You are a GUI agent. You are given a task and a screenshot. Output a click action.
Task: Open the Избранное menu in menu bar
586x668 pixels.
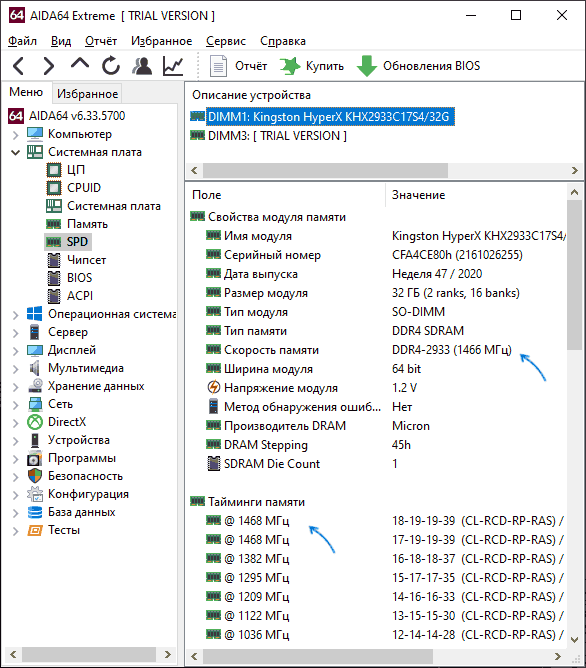(x=161, y=41)
